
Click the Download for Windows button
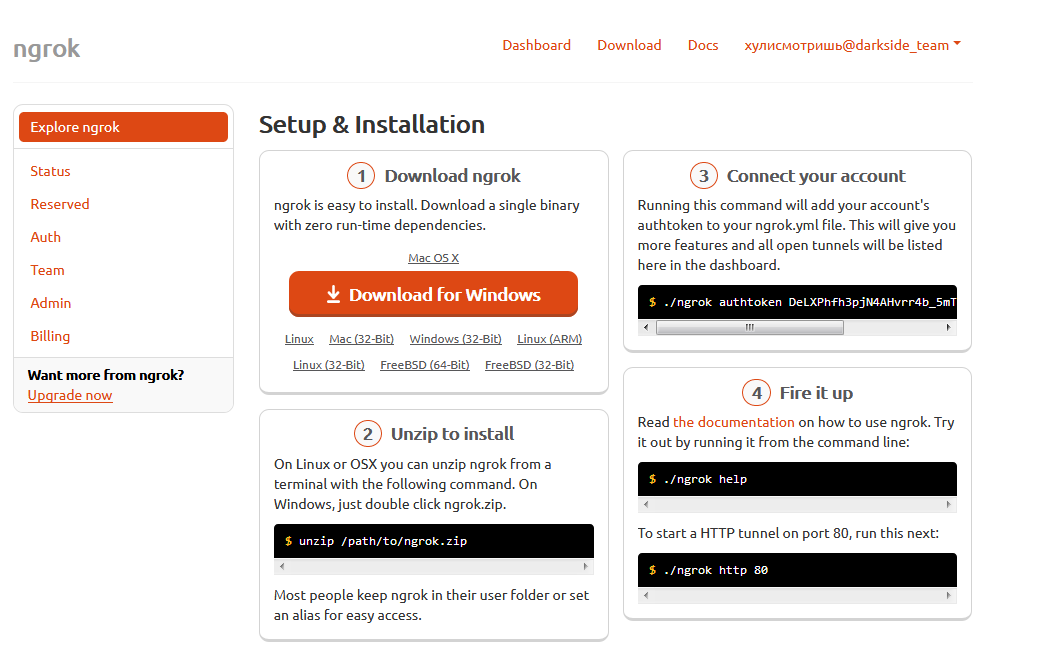point(433,295)
